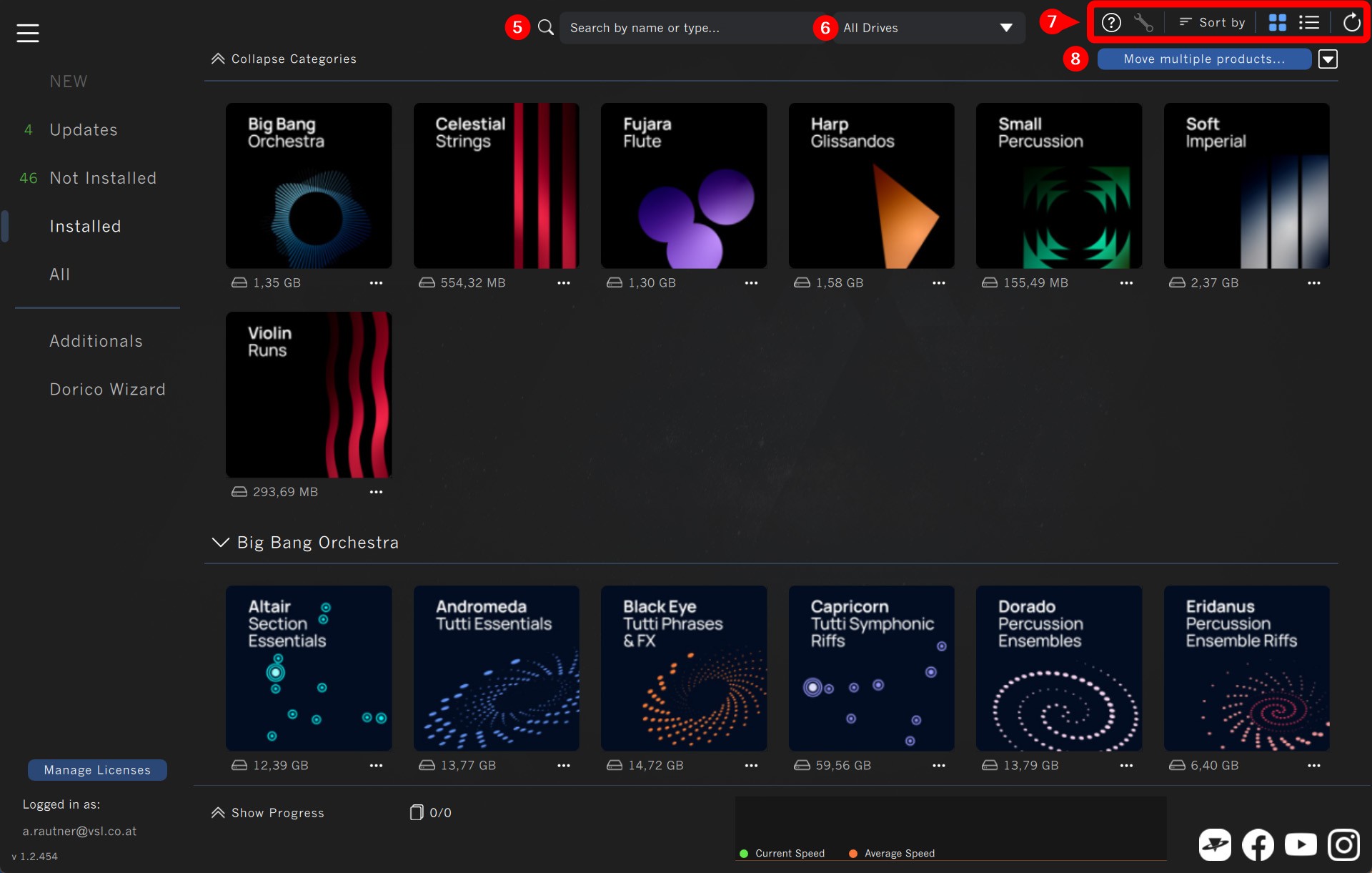The width and height of the screenshot is (1372, 873).
Task: Select the Harp Glissandos thumbnail
Action: (x=872, y=186)
